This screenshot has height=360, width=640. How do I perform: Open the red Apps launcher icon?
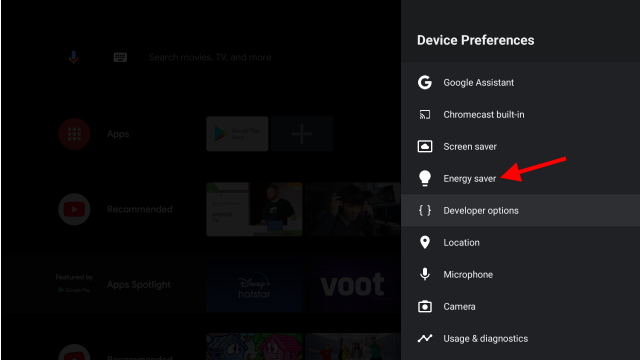pyautogui.click(x=74, y=134)
